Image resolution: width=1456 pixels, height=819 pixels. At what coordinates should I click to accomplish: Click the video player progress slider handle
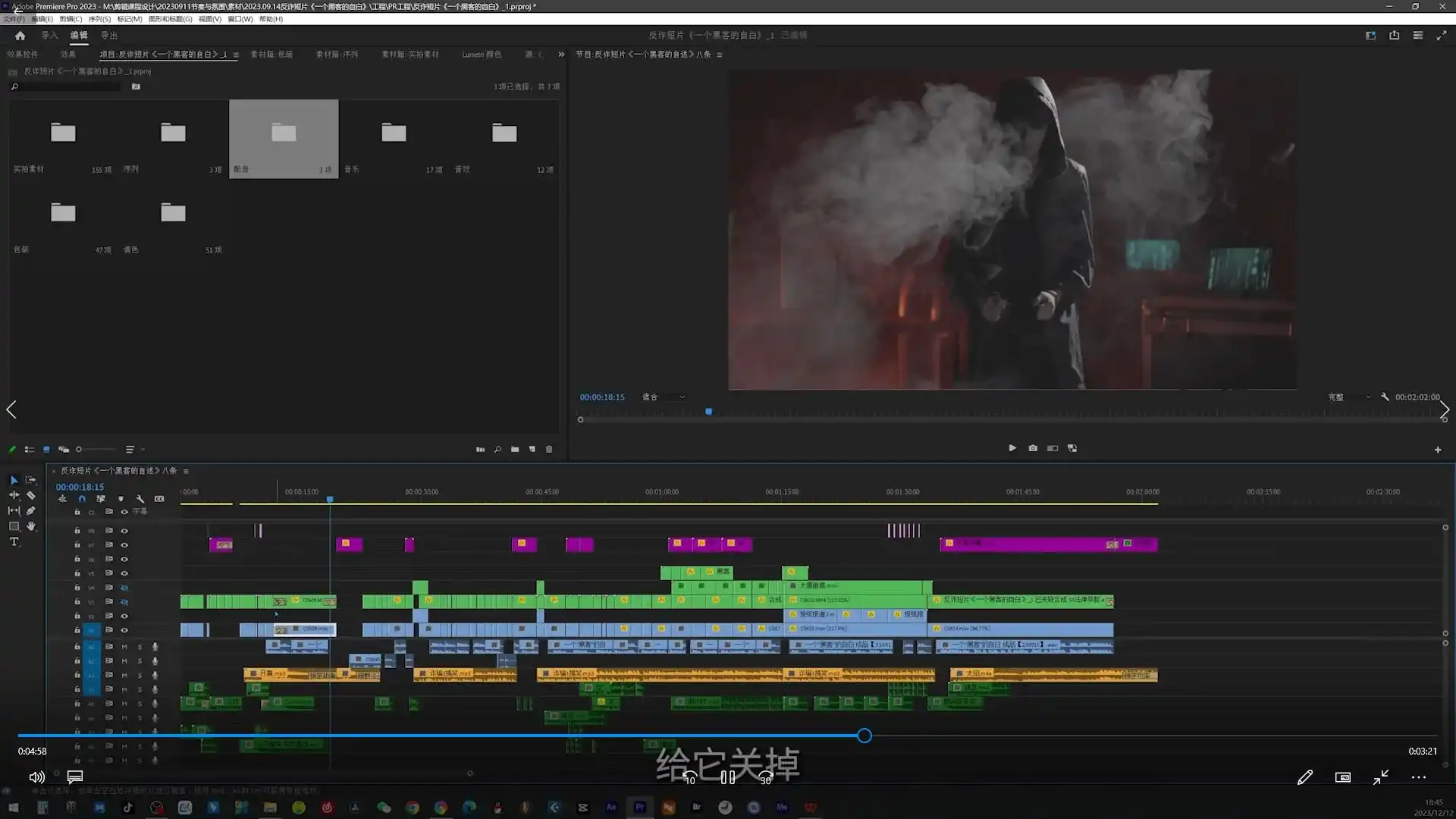click(x=864, y=736)
